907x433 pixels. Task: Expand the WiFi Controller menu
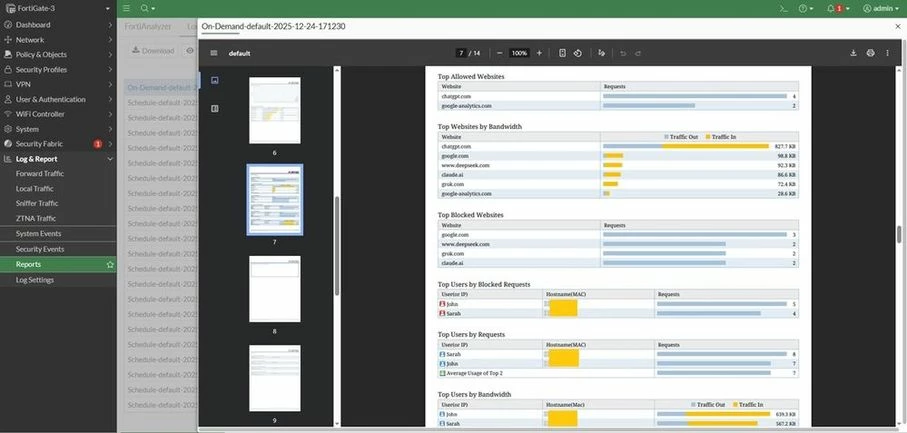point(58,114)
